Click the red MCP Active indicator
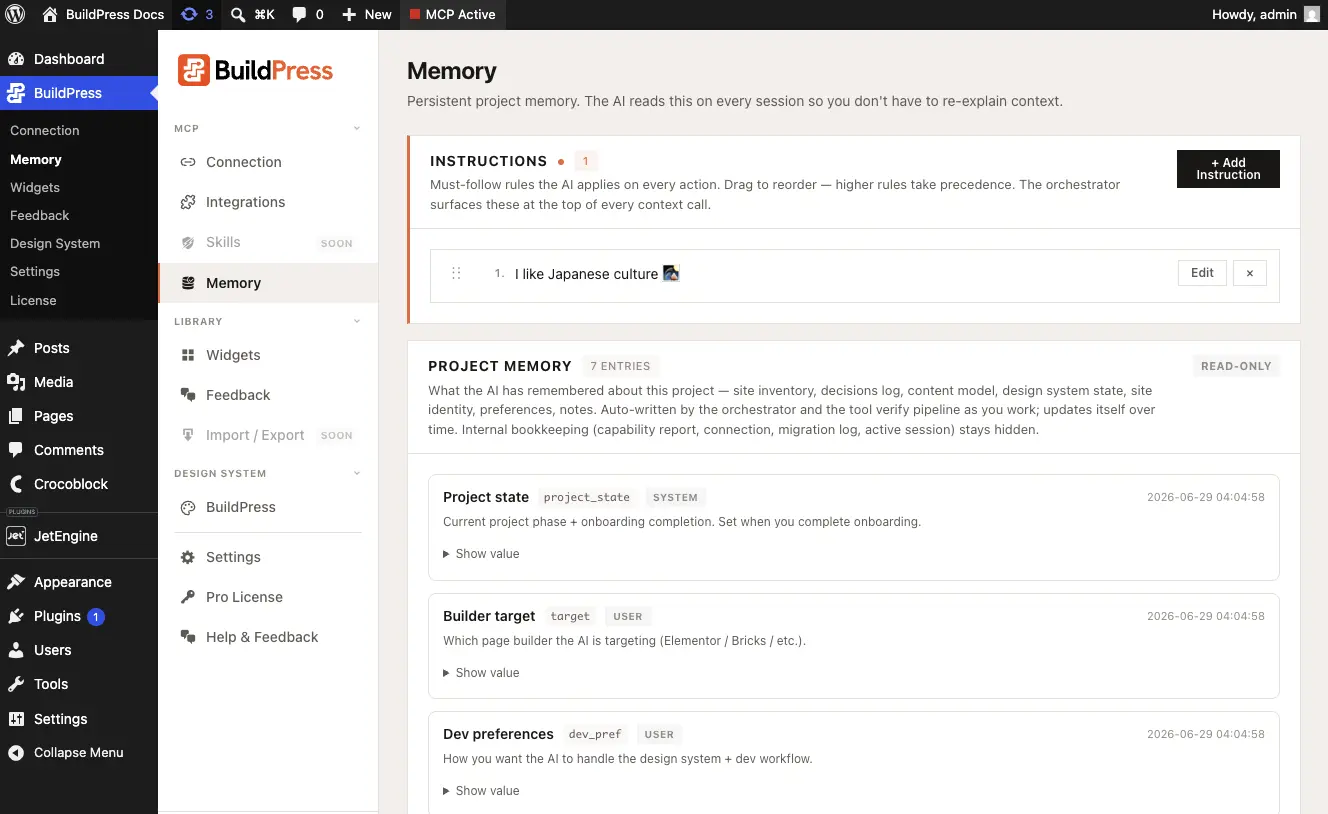1328x814 pixels. tap(415, 14)
